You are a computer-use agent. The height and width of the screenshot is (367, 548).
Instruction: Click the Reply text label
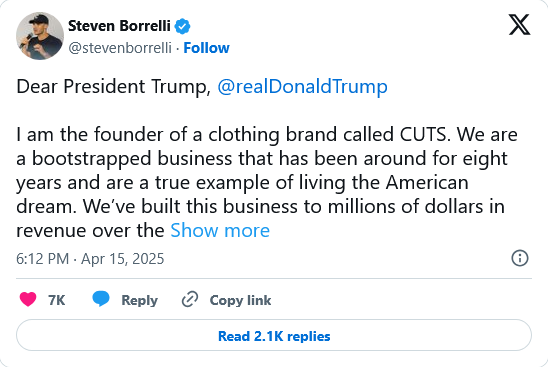point(139,300)
